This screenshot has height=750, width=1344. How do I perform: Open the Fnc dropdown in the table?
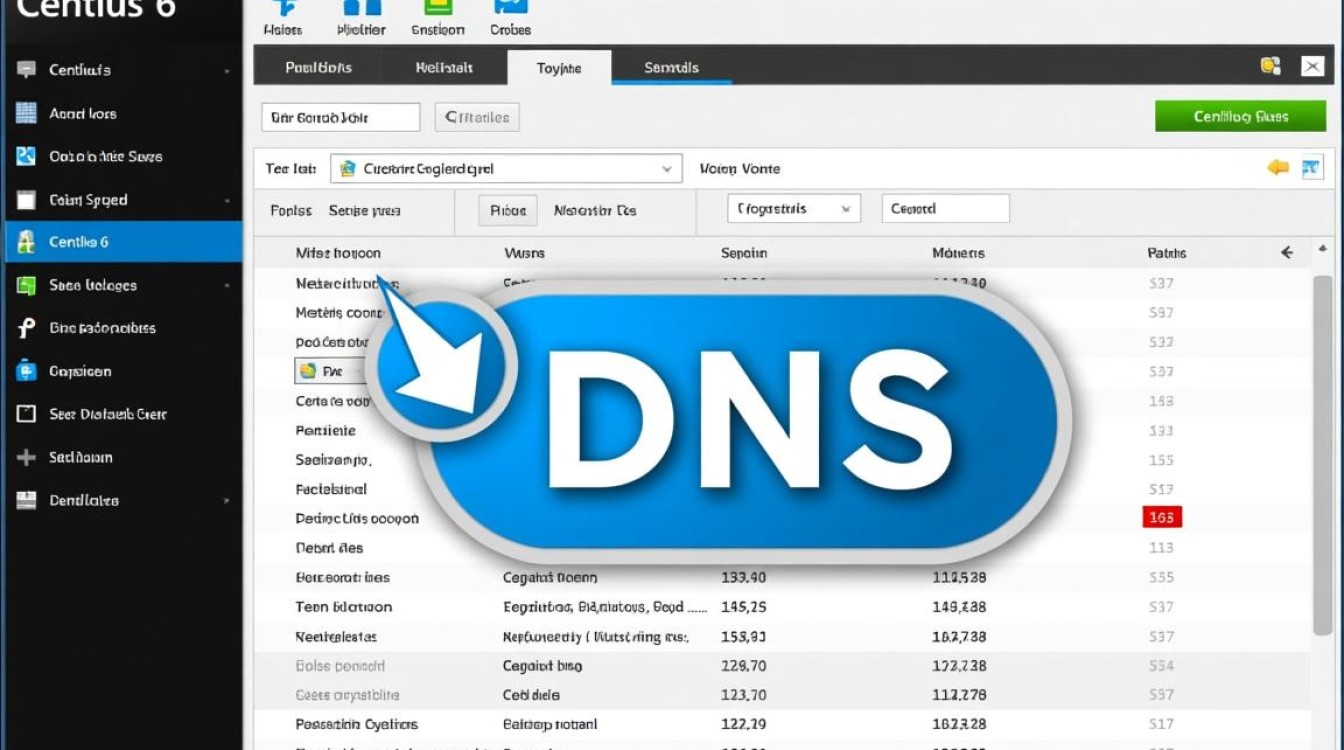pos(333,371)
